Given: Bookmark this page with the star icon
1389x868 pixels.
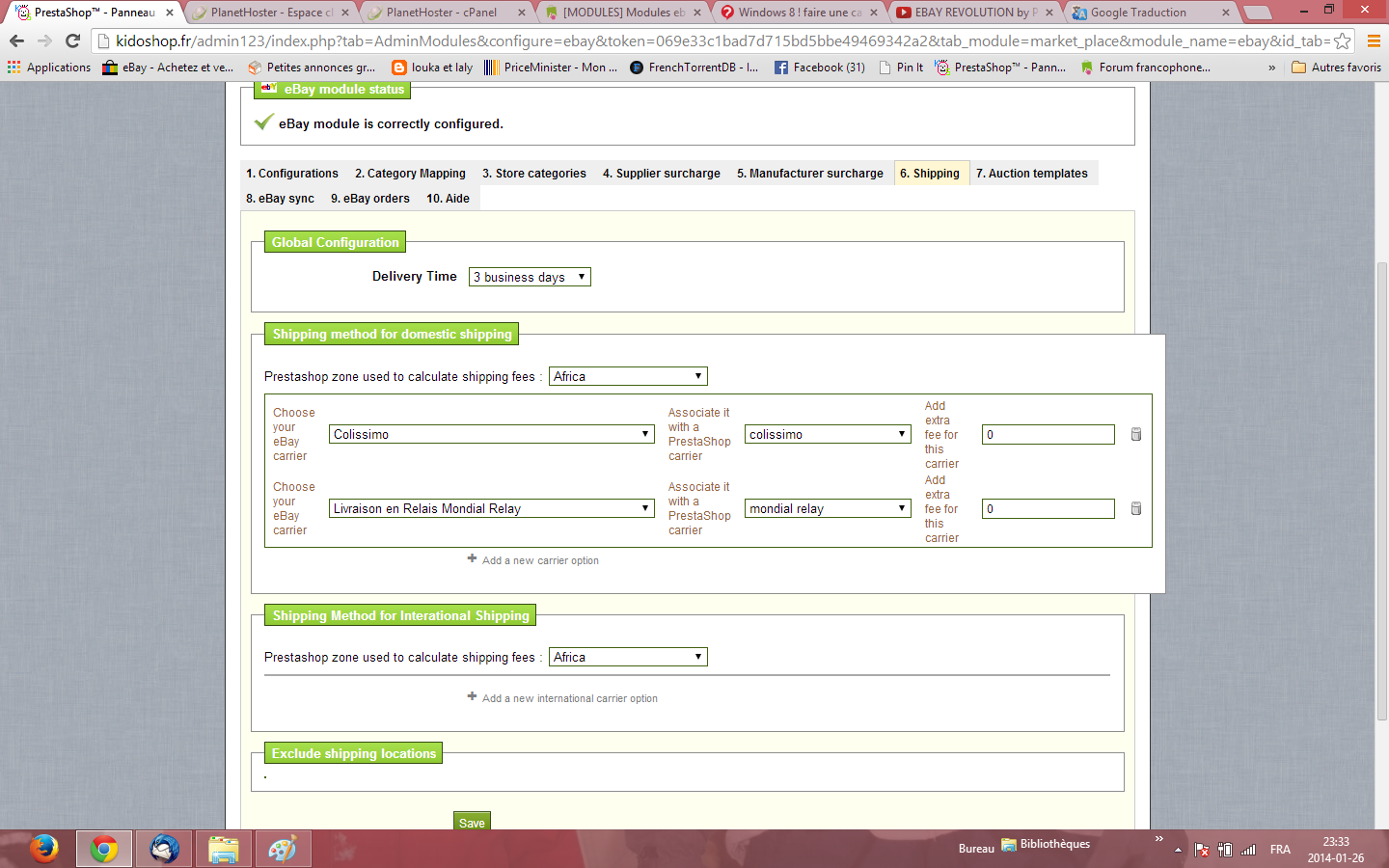Looking at the screenshot, I should (x=1342, y=41).
